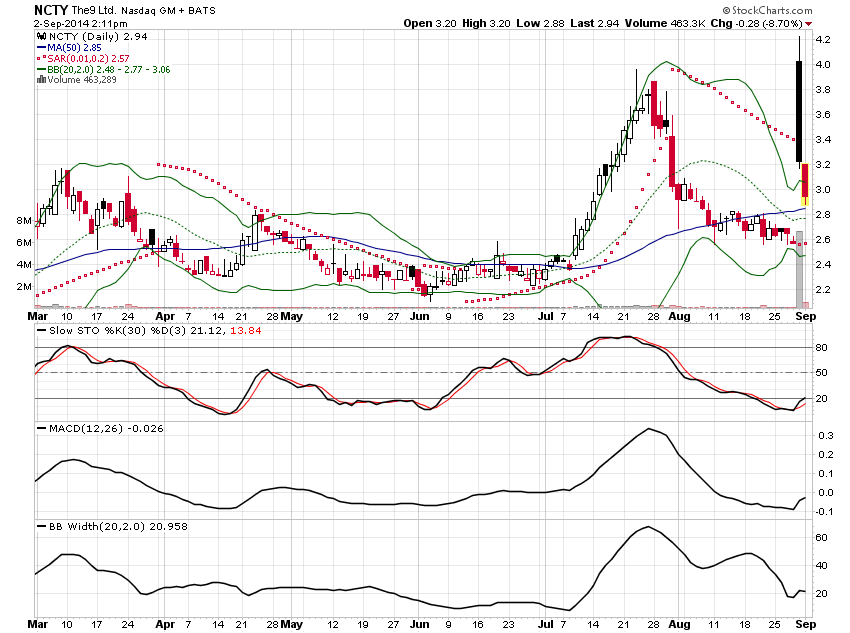Click the red dotted SAR legend marker

click(41, 59)
